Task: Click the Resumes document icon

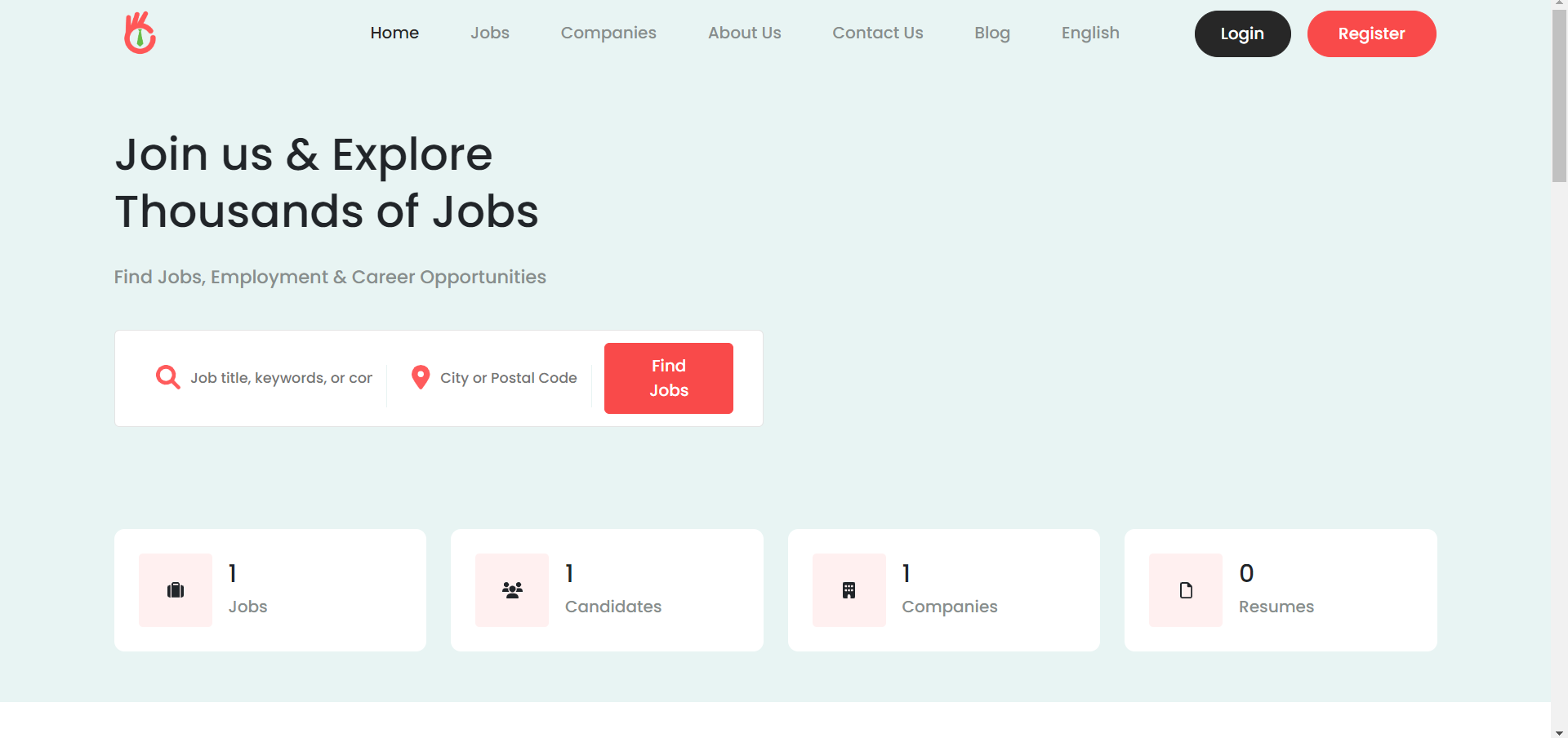Action: coord(1186,590)
